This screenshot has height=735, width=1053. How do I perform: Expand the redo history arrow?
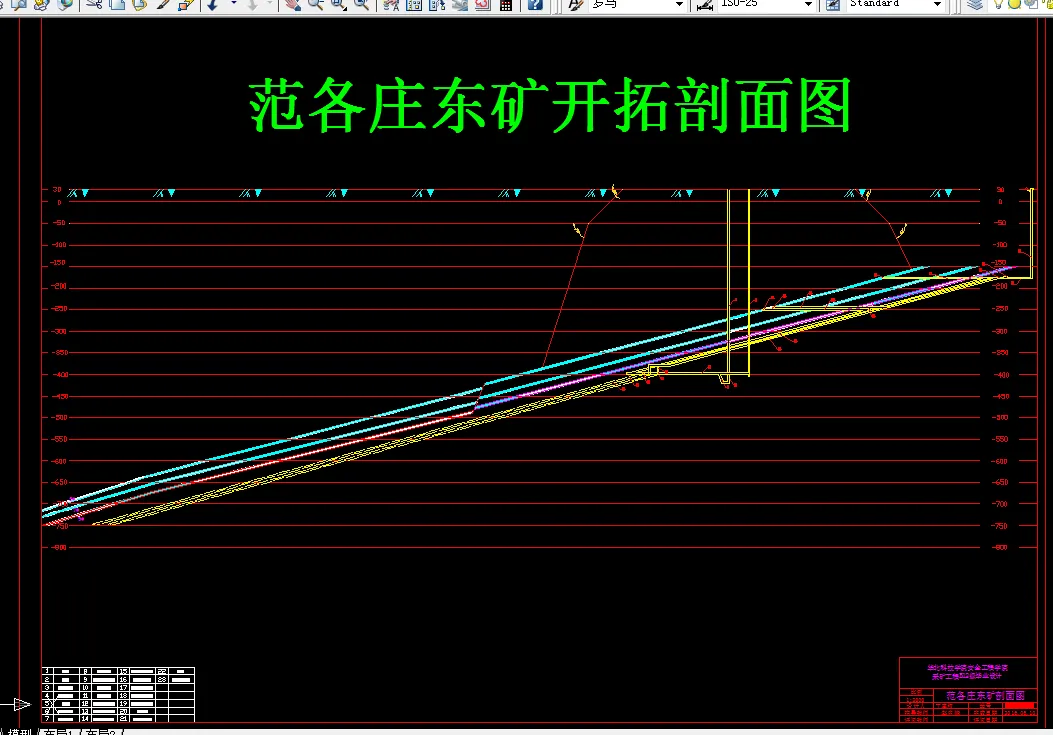pos(269,5)
